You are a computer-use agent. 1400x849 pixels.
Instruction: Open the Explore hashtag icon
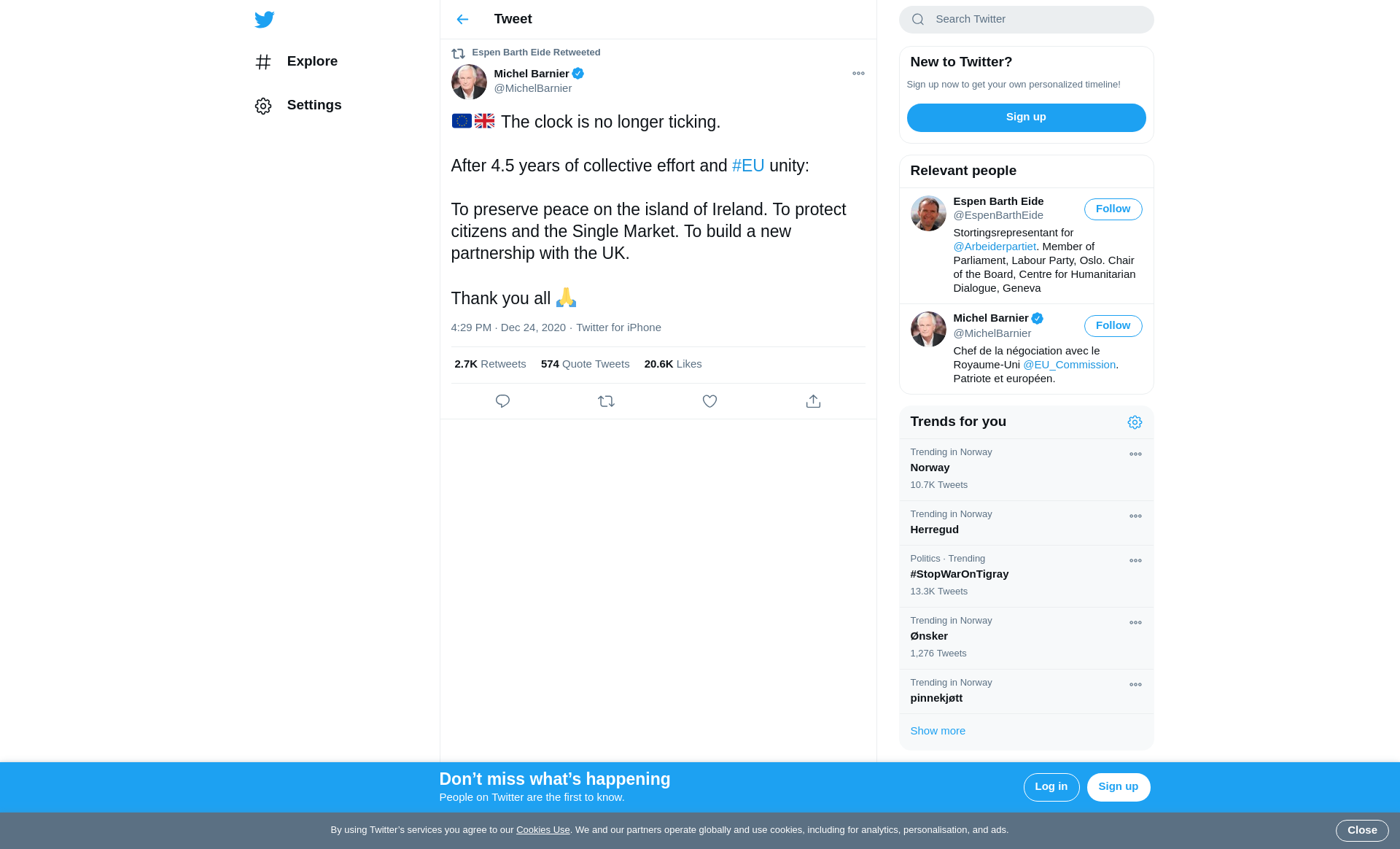pyautogui.click(x=263, y=62)
